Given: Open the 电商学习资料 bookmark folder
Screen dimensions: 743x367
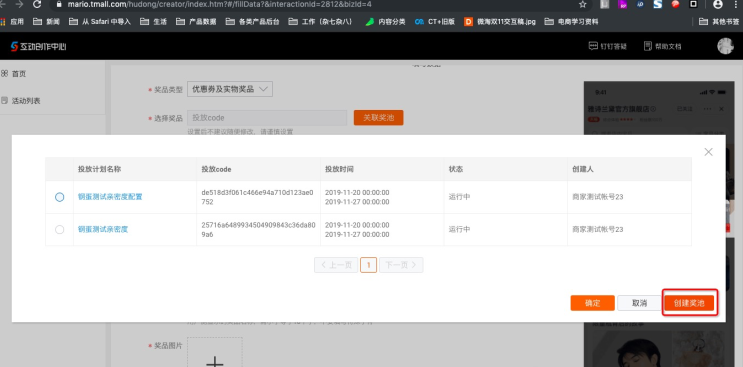Looking at the screenshot, I should 572,22.
